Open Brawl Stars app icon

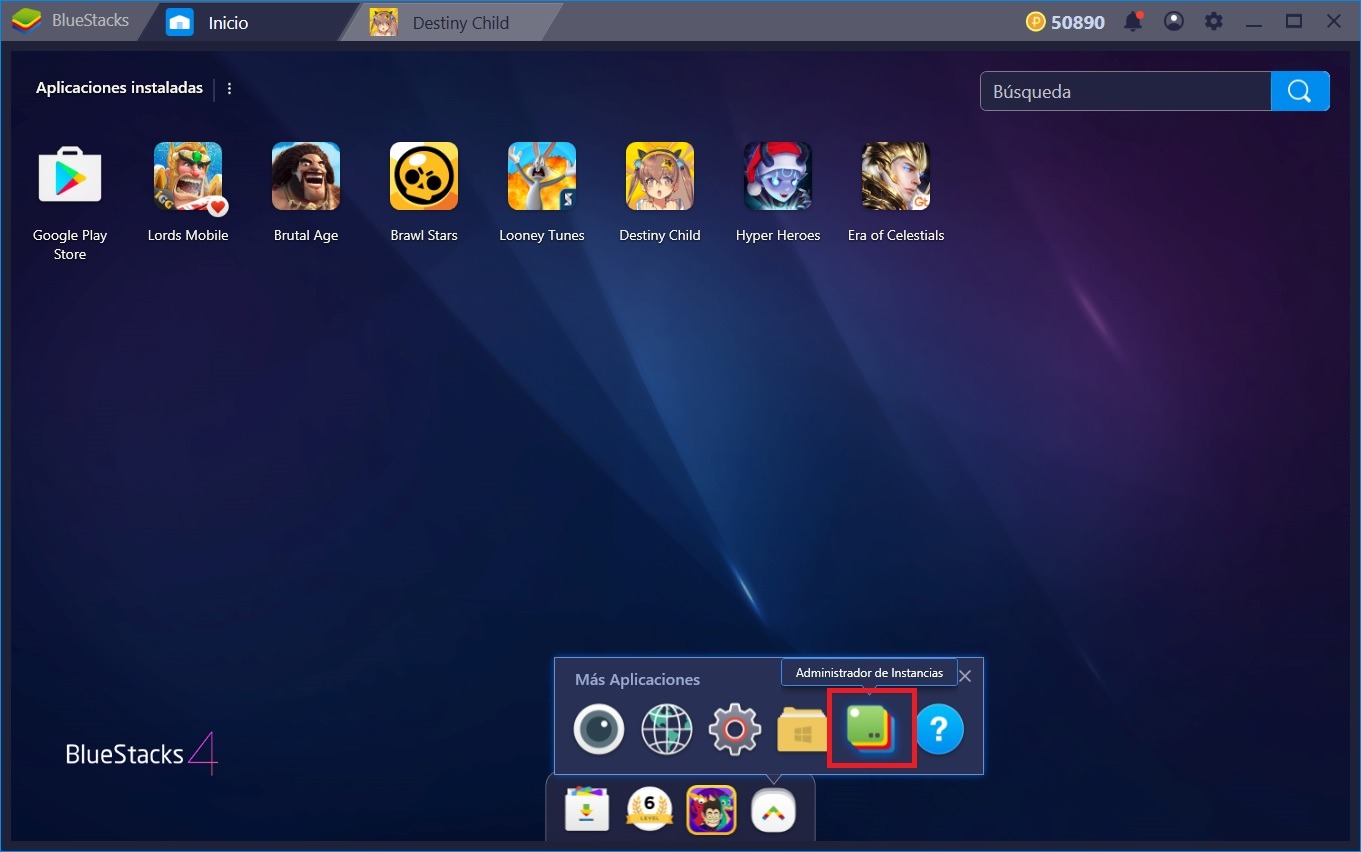[424, 176]
